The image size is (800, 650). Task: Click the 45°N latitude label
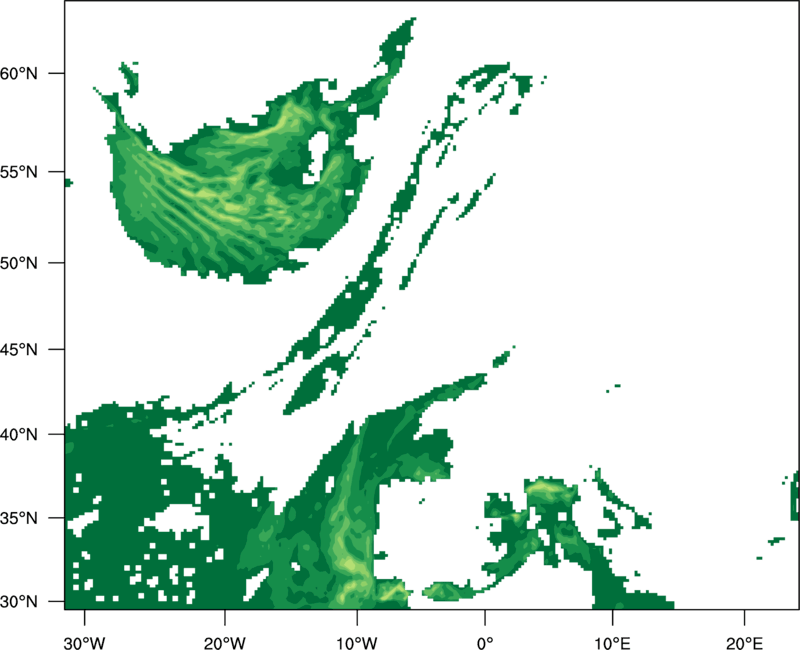click(x=19, y=349)
